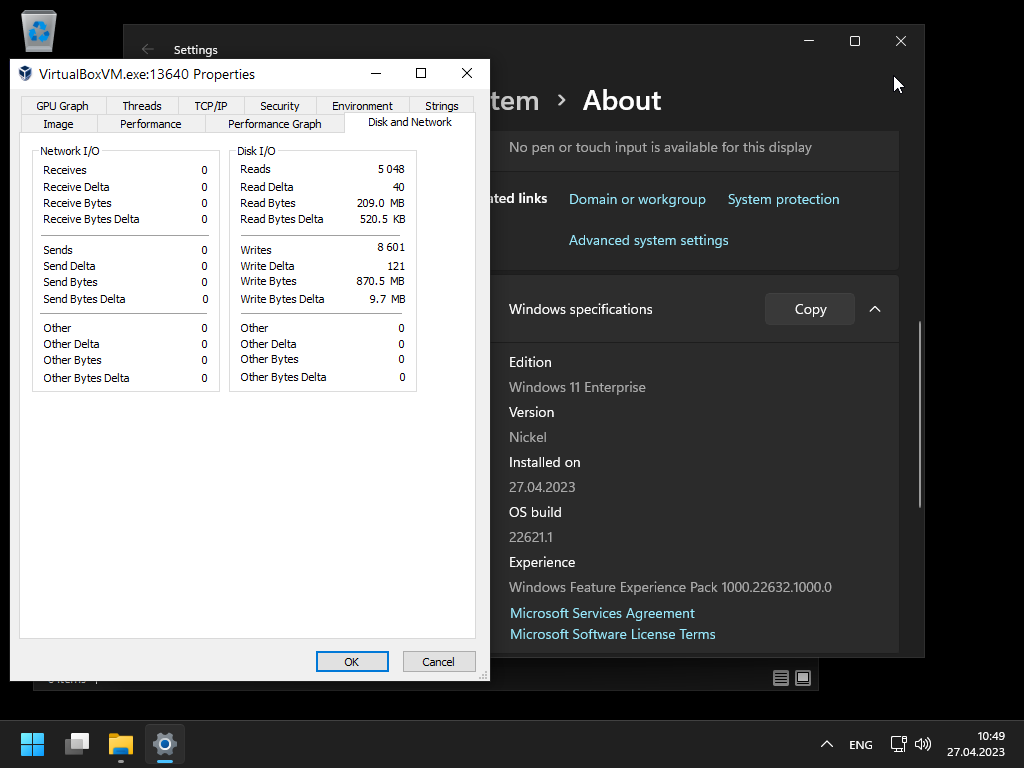Click the Disk I/O group label
1024x768 pixels.
tap(256, 151)
